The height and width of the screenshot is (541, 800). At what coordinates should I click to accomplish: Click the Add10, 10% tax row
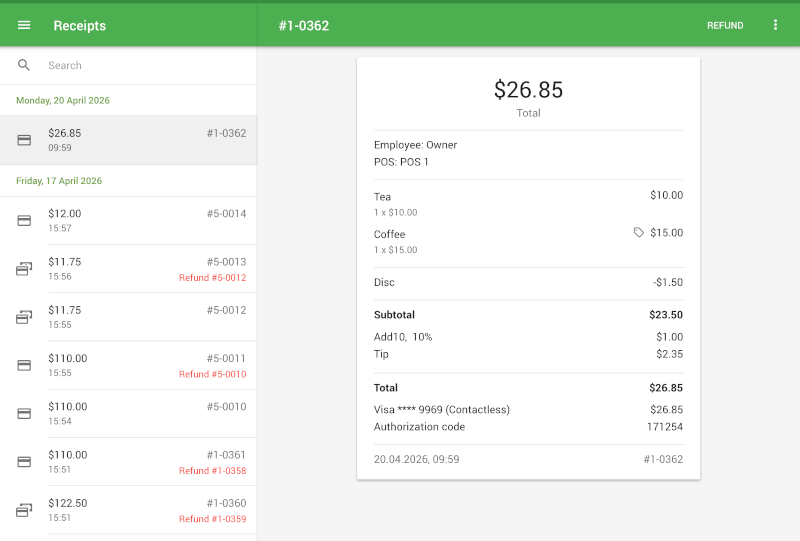[x=528, y=337]
